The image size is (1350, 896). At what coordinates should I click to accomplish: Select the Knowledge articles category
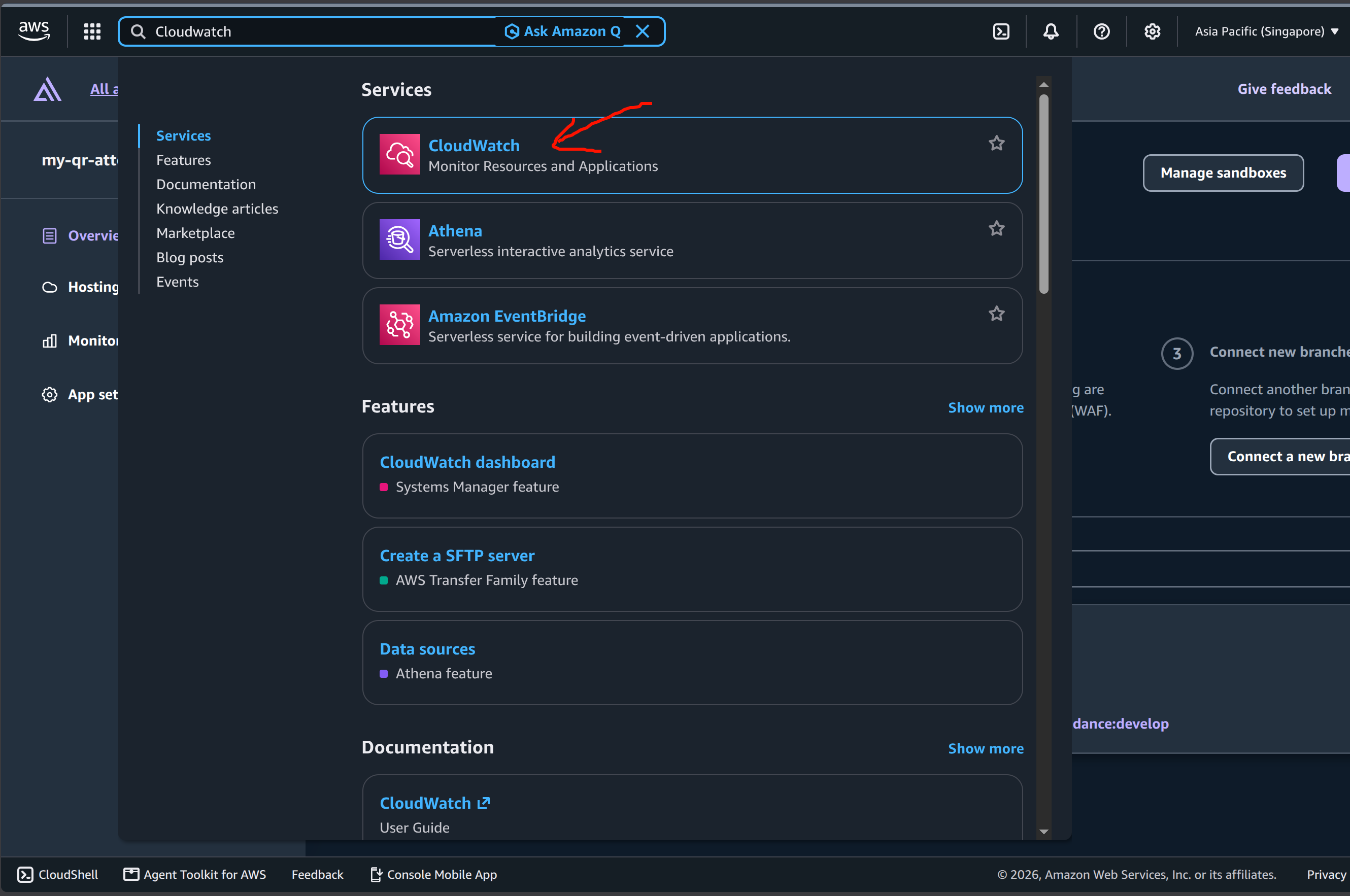point(217,209)
